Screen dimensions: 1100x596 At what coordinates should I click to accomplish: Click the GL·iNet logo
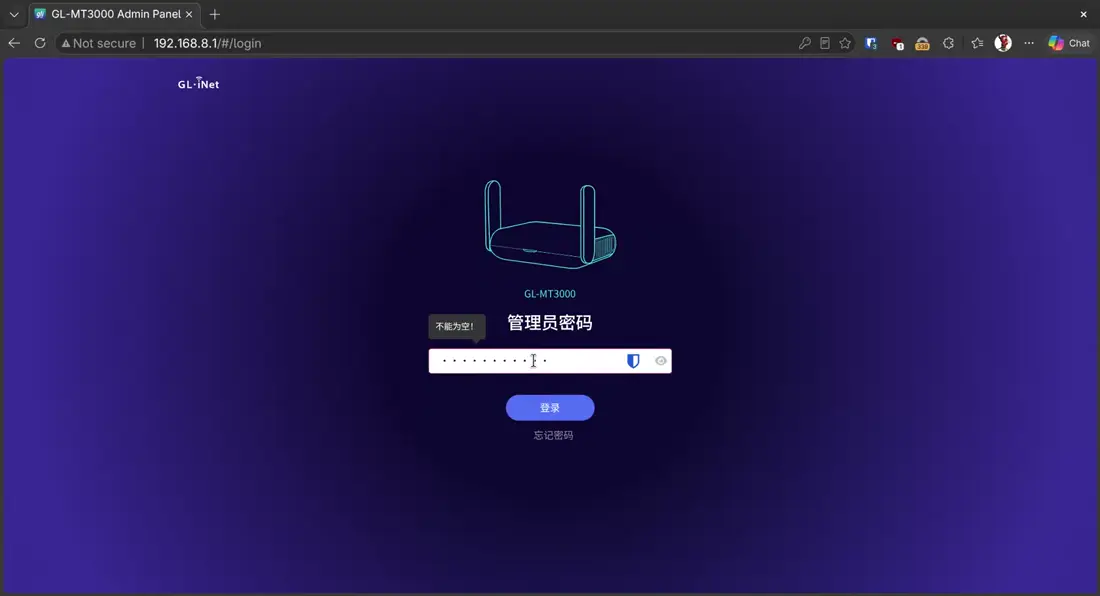[x=199, y=83]
